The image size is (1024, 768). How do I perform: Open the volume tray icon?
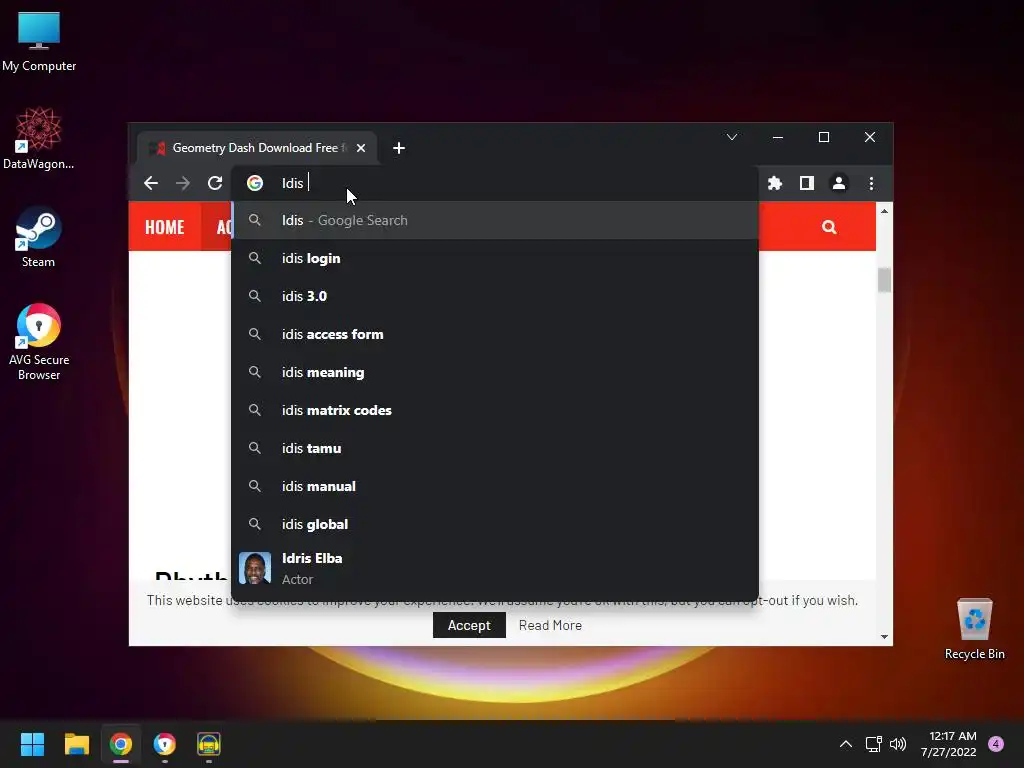[898, 744]
